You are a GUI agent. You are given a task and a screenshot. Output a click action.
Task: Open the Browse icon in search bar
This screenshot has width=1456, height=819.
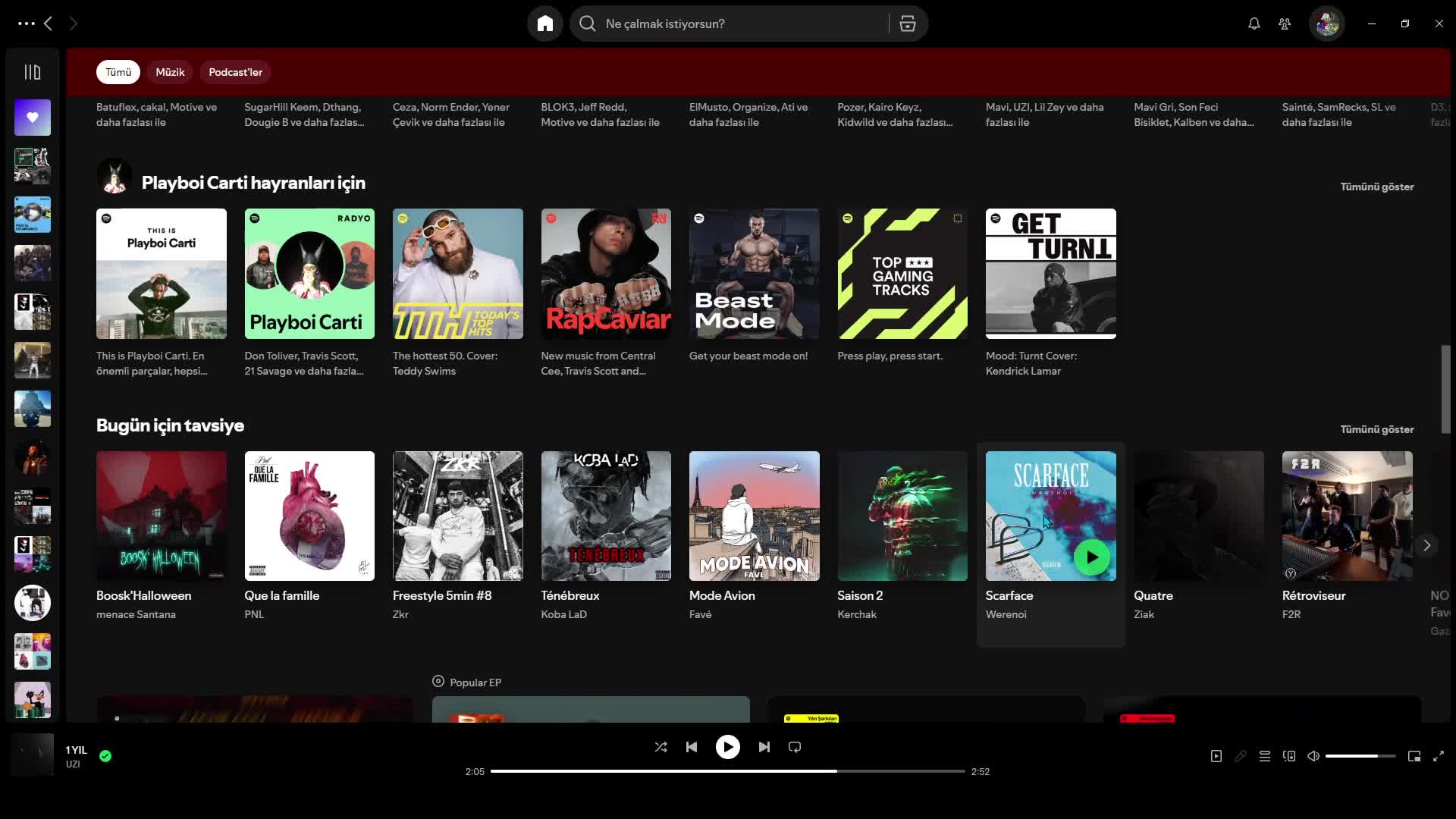(x=908, y=24)
